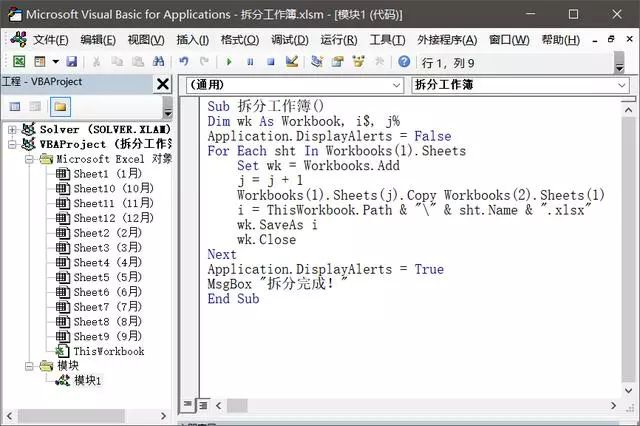640x426 pixels.
Task: Collapse the VBAProject (拆分工作簿) node
Action: pyautogui.click(x=12, y=144)
